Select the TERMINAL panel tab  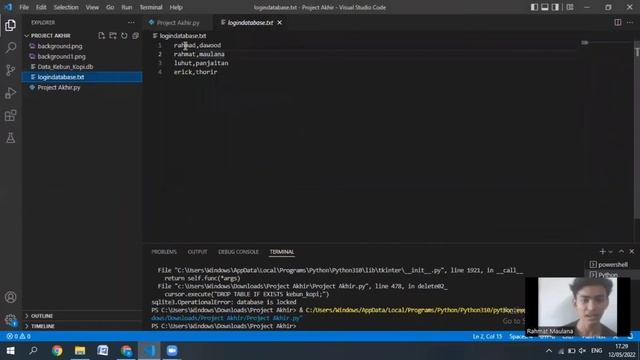point(282,252)
